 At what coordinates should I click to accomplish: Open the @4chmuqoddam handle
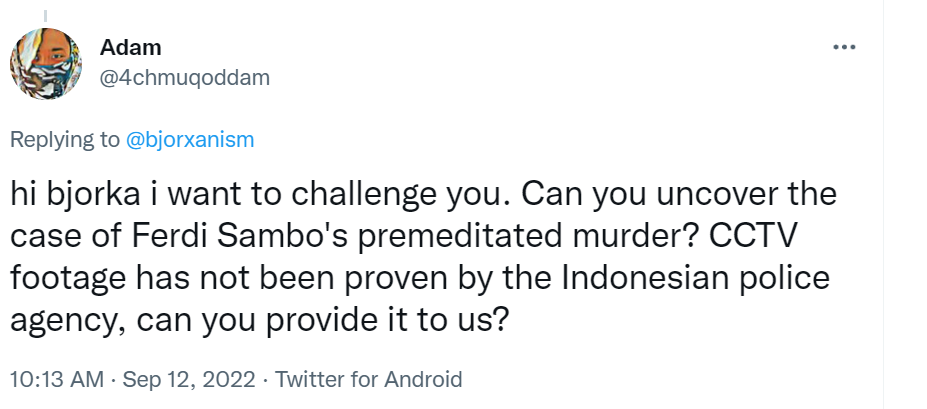tap(186, 77)
